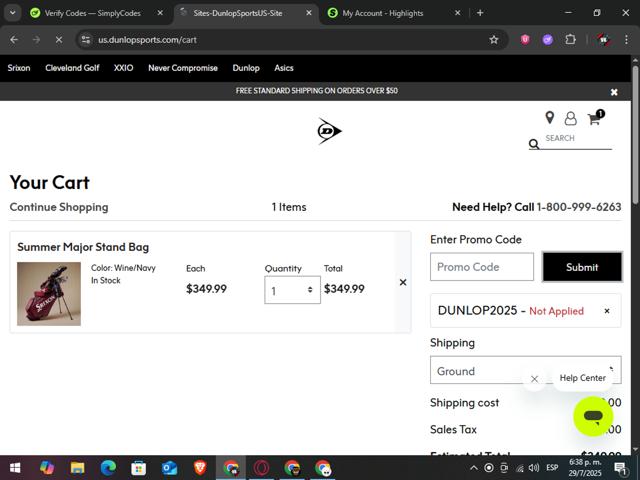
Task: Expand the tab search dropdown
Action: [x=13, y=13]
